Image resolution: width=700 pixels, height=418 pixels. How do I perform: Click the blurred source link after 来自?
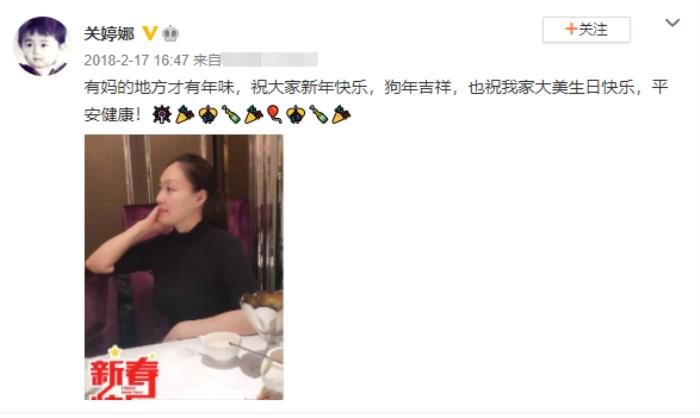click(270, 59)
